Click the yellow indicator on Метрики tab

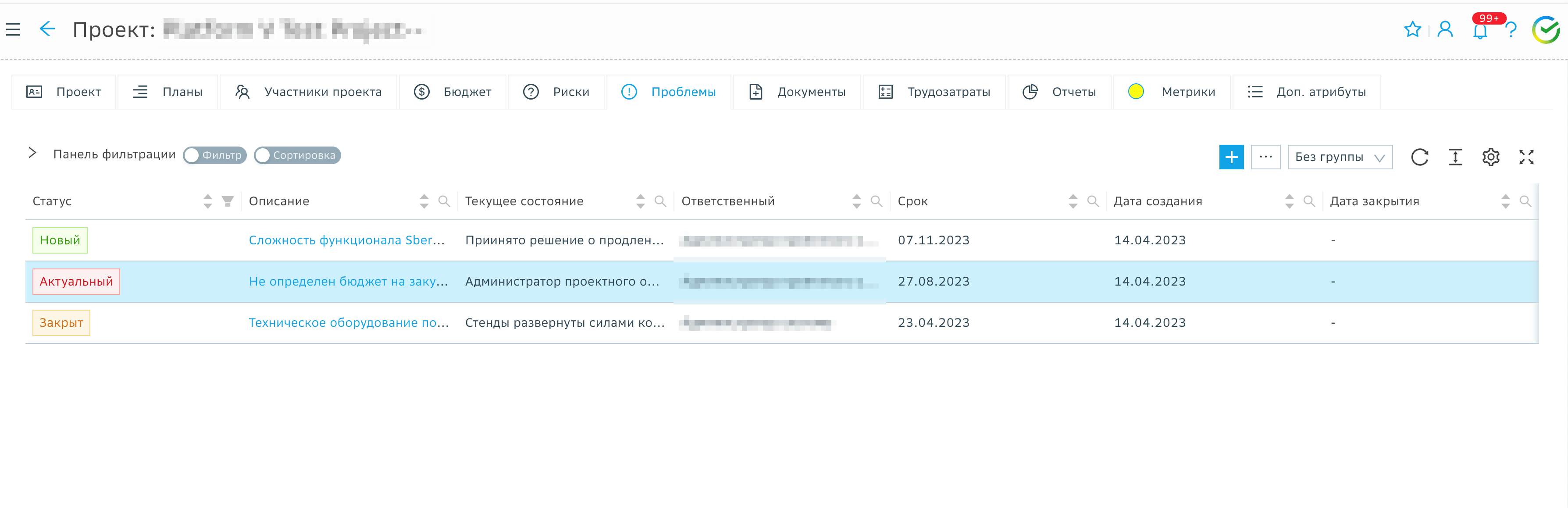pyautogui.click(x=1136, y=92)
